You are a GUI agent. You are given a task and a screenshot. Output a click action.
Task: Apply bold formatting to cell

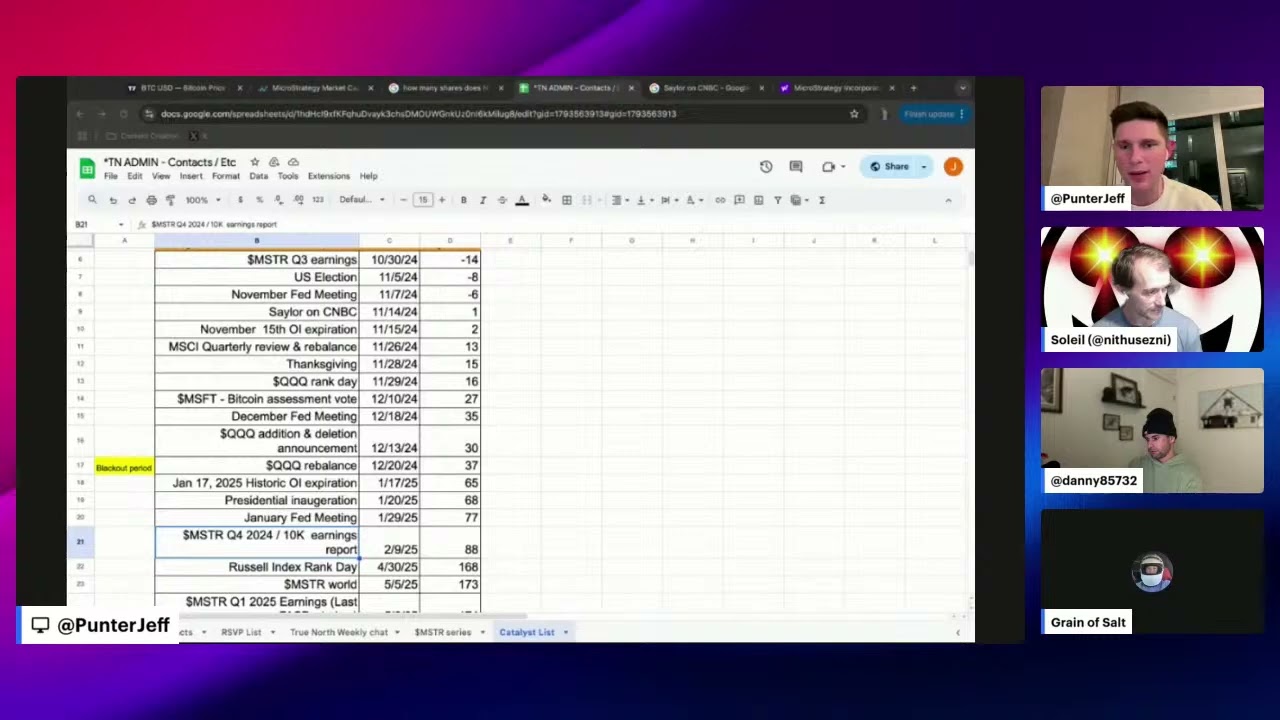pos(463,200)
